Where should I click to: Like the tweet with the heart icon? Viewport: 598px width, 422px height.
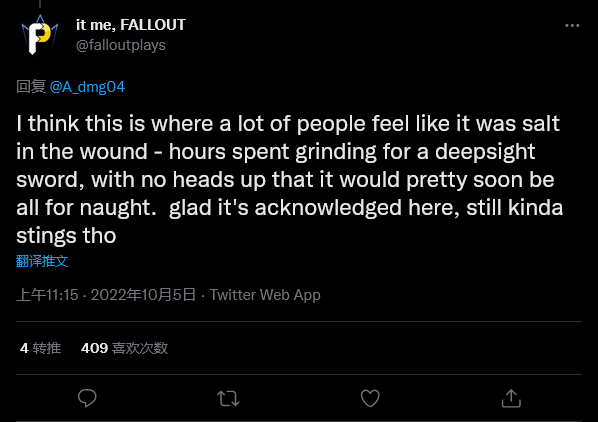click(370, 398)
